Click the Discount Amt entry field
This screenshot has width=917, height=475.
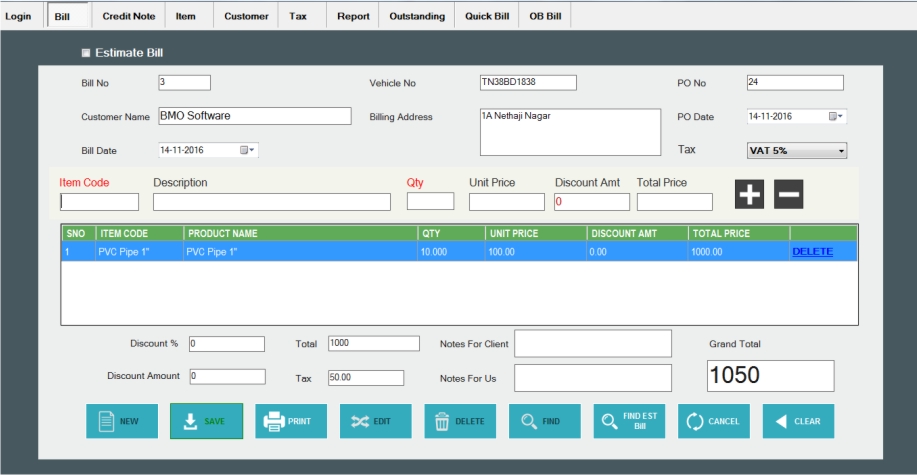click(x=592, y=202)
